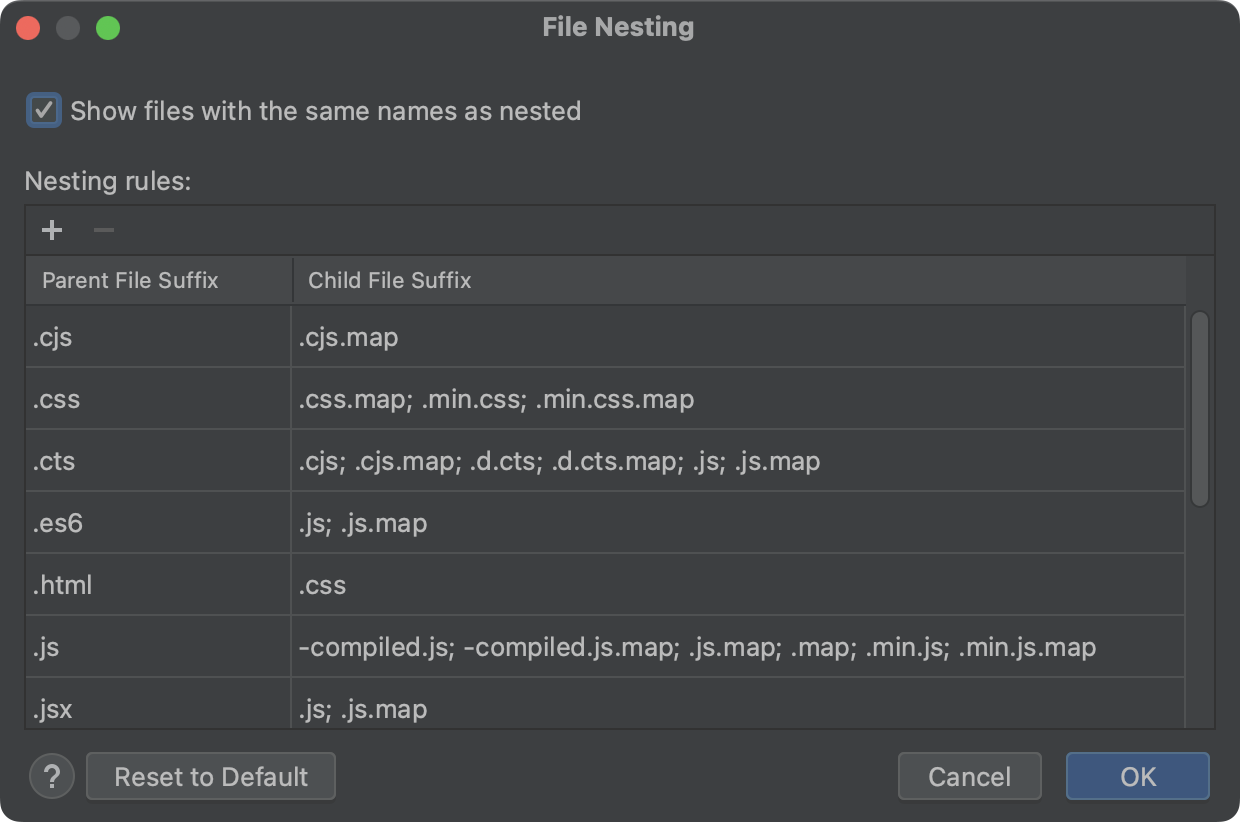Click the Parent File Suffix column header
This screenshot has height=822, width=1240.
(x=130, y=281)
